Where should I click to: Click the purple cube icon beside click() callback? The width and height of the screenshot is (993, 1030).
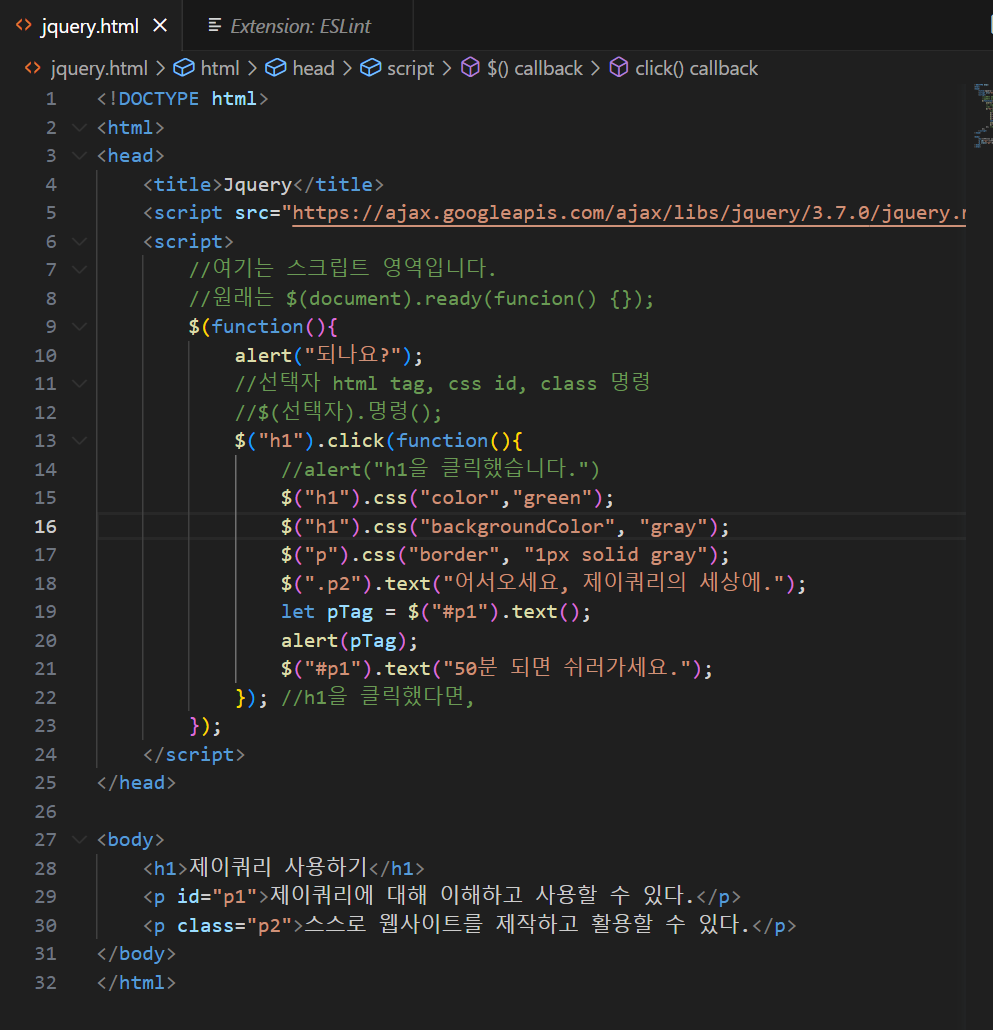(619, 67)
